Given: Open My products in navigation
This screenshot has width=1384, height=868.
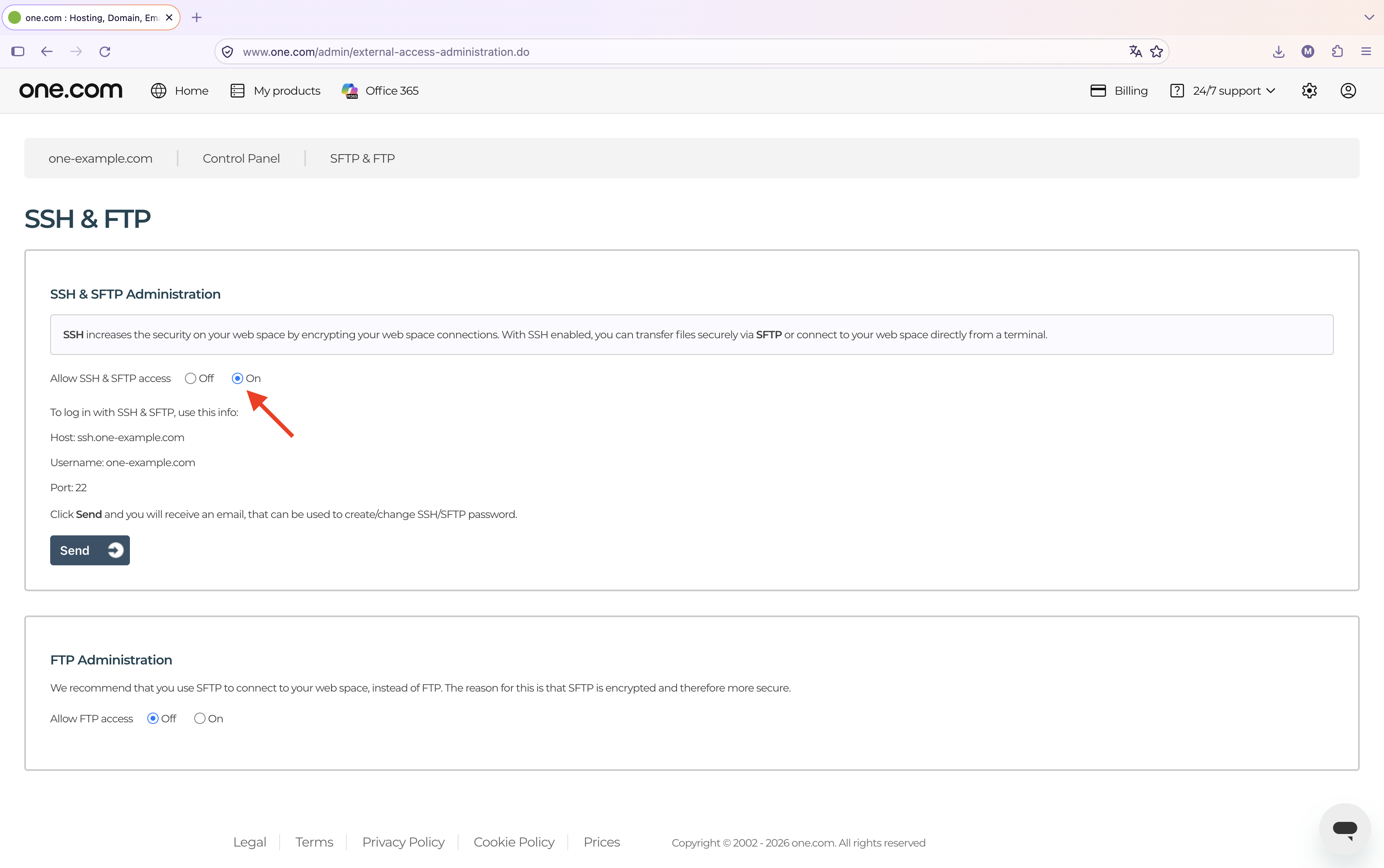Looking at the screenshot, I should [276, 91].
